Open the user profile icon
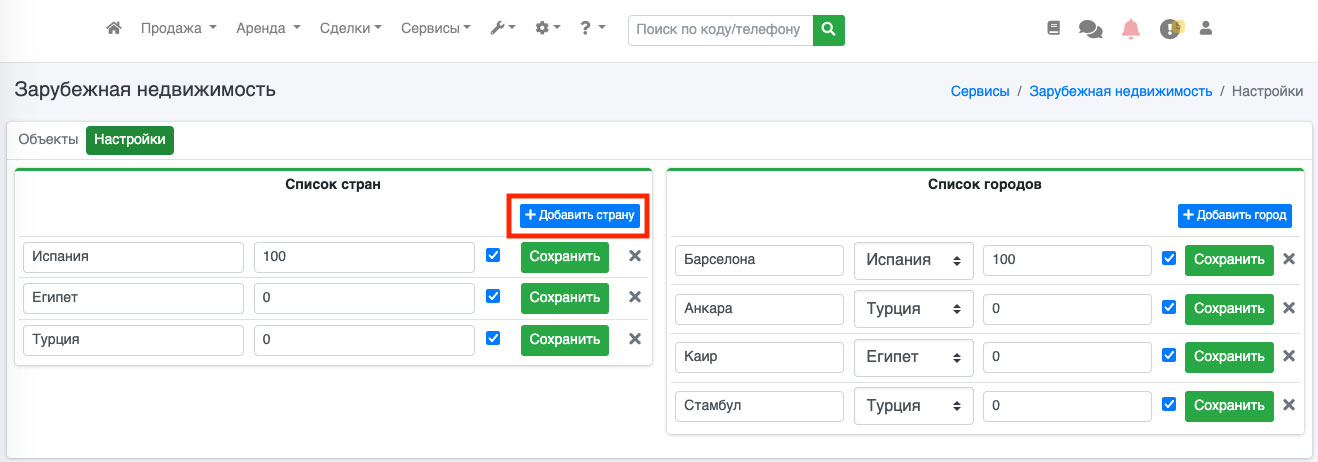1318x462 pixels. point(1206,29)
